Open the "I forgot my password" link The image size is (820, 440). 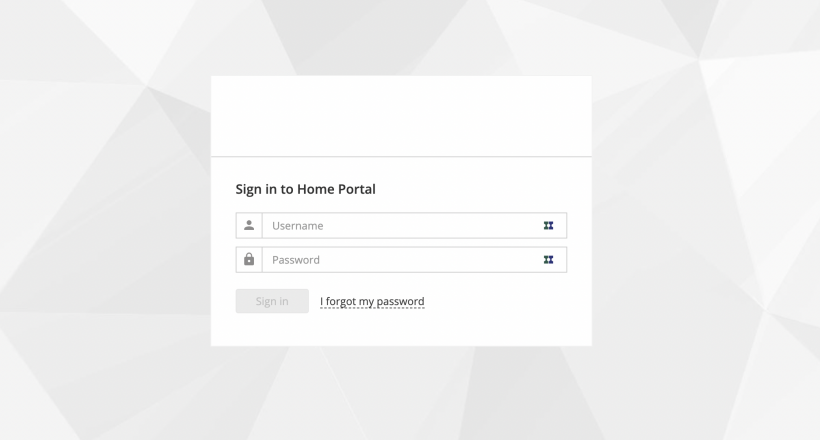[x=372, y=301]
